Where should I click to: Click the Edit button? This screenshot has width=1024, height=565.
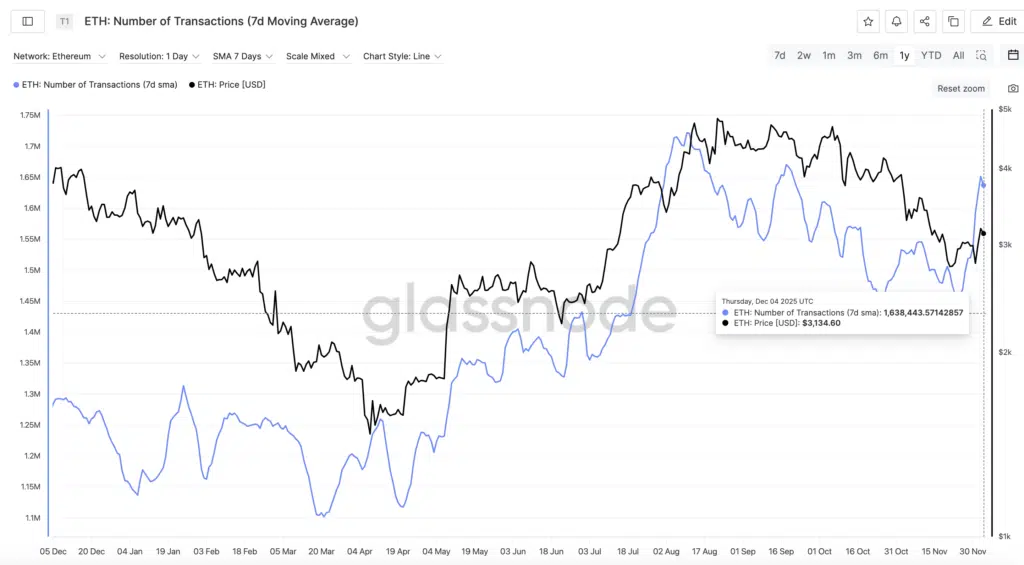pos(996,21)
